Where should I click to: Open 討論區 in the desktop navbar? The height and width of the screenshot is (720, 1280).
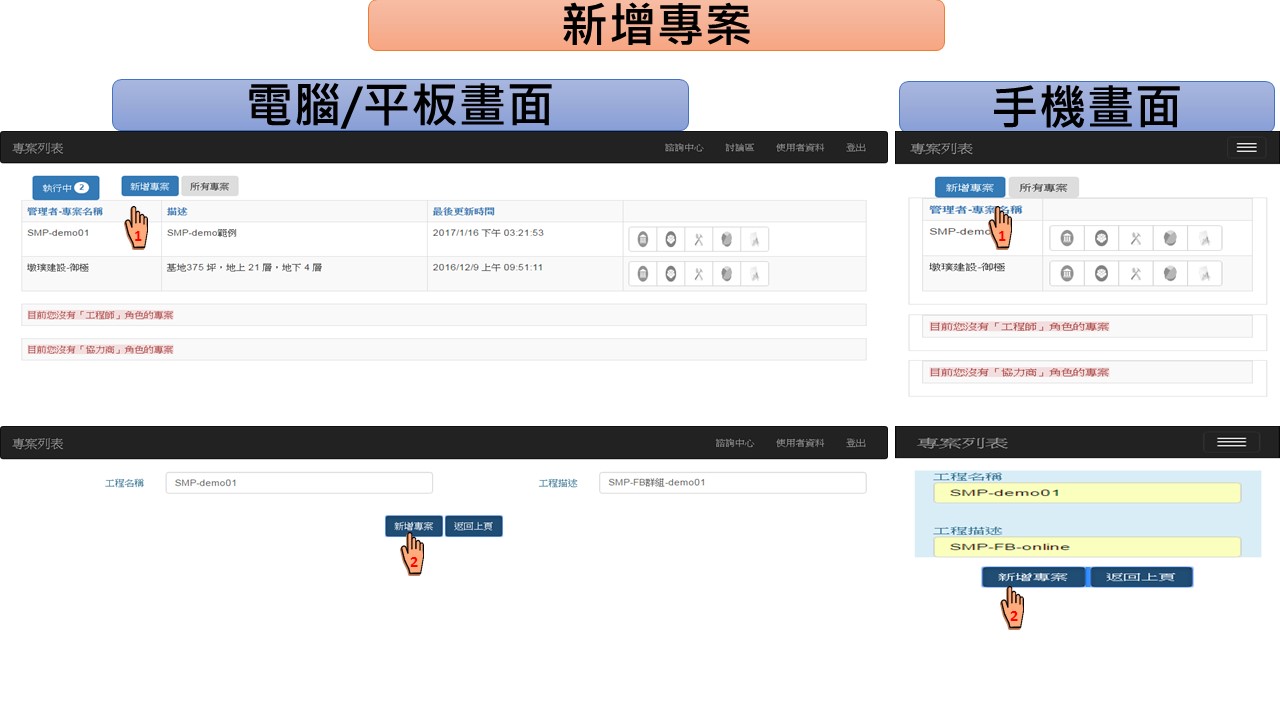740,148
